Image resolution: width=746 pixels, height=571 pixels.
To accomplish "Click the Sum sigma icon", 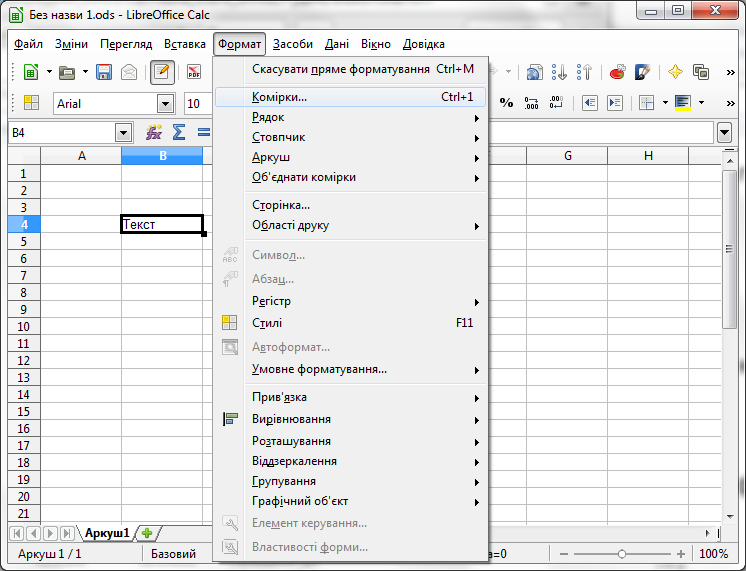I will point(179,132).
